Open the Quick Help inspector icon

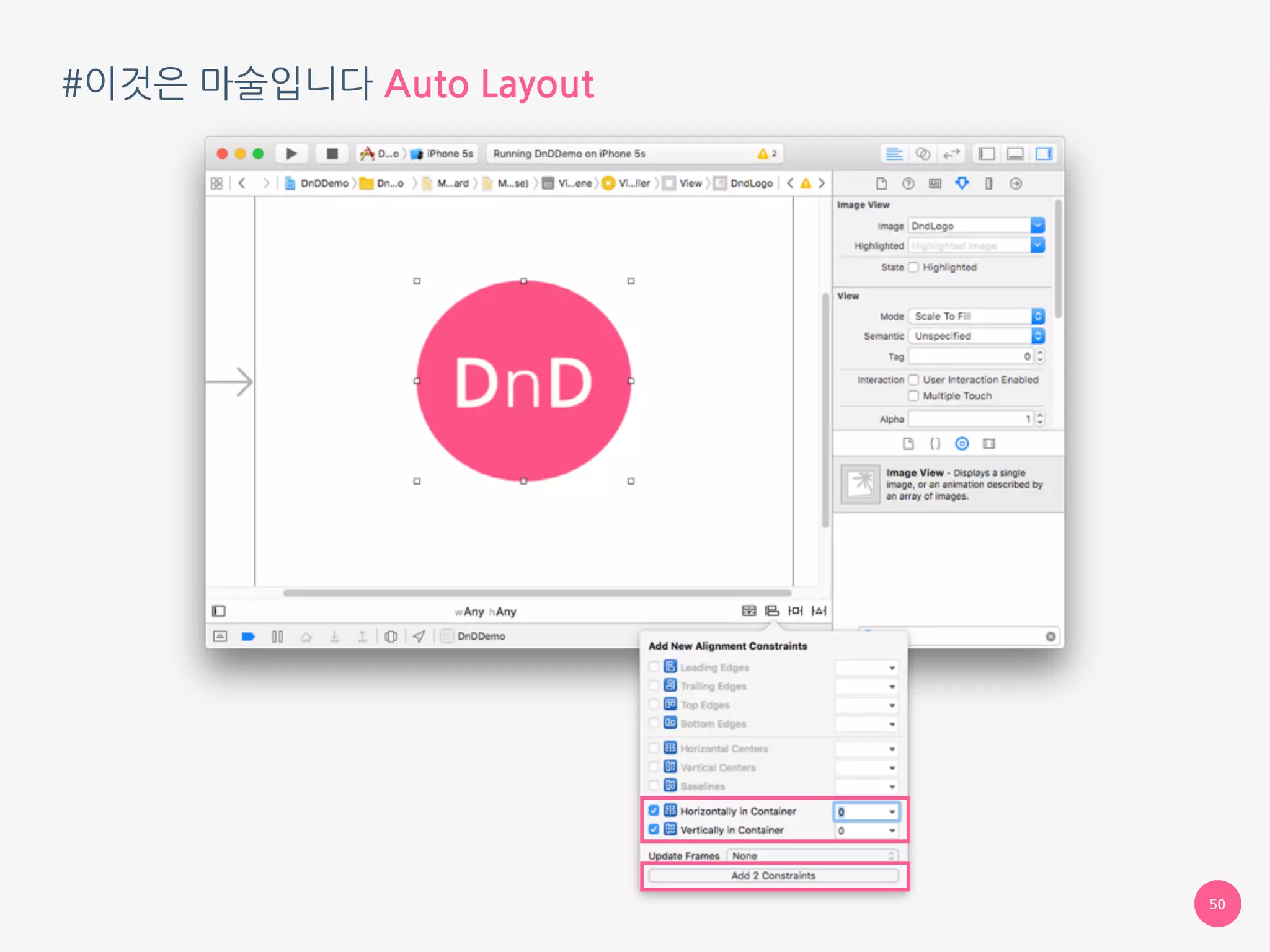(x=908, y=183)
